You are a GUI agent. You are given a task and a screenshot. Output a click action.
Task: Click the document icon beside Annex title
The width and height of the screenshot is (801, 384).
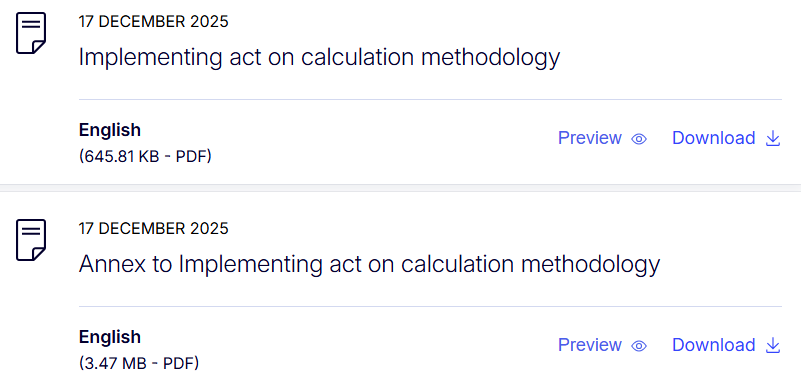(31, 240)
